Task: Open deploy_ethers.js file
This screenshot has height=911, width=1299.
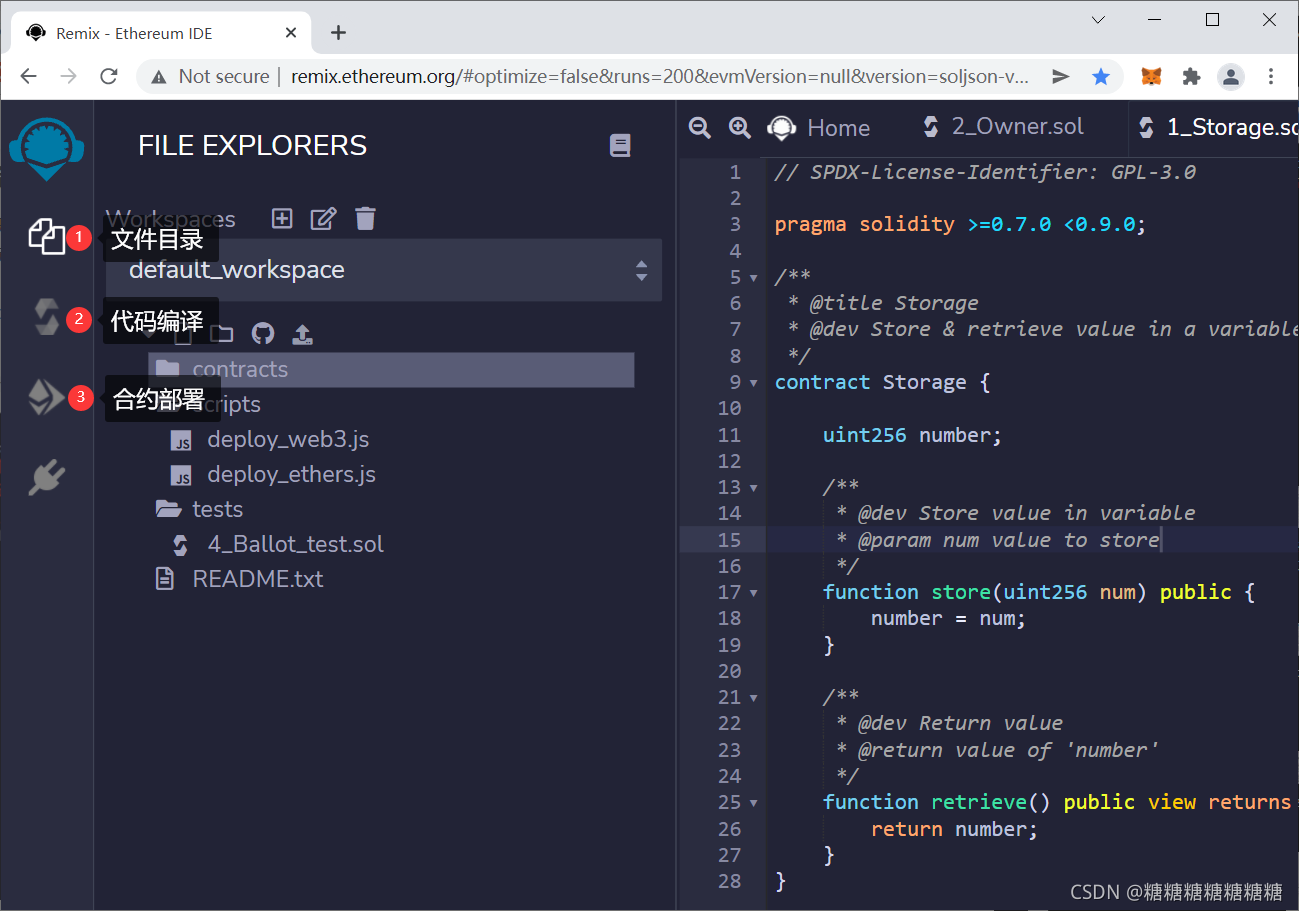Action: 291,474
